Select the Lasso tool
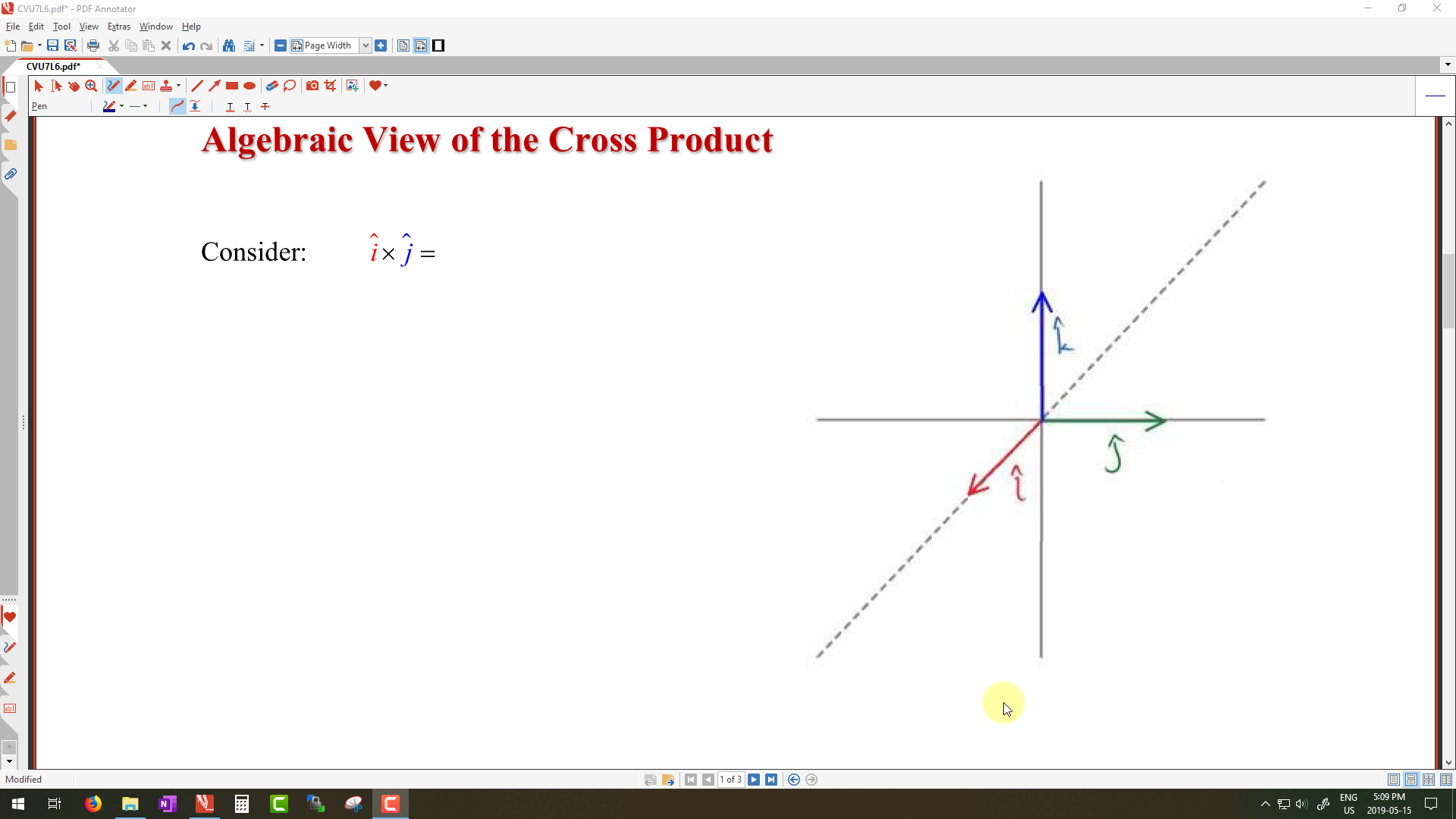Viewport: 1456px width, 819px height. [290, 86]
